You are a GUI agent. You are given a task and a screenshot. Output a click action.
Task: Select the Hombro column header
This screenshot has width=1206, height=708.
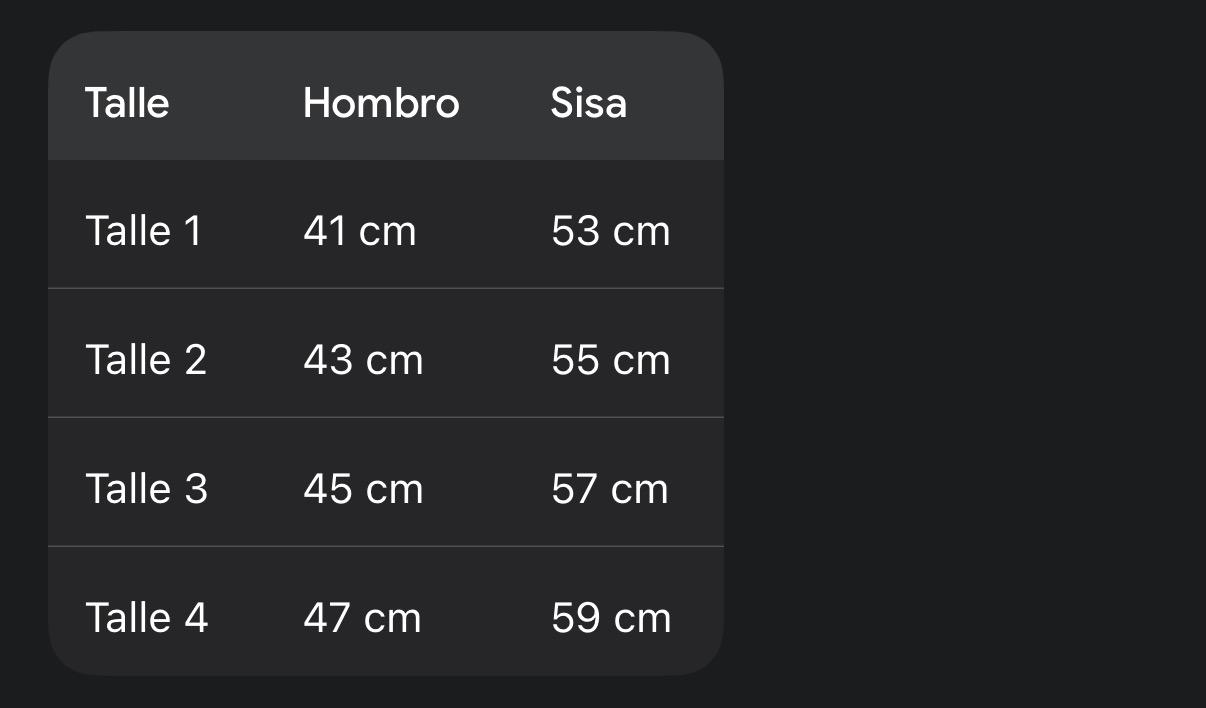(381, 103)
